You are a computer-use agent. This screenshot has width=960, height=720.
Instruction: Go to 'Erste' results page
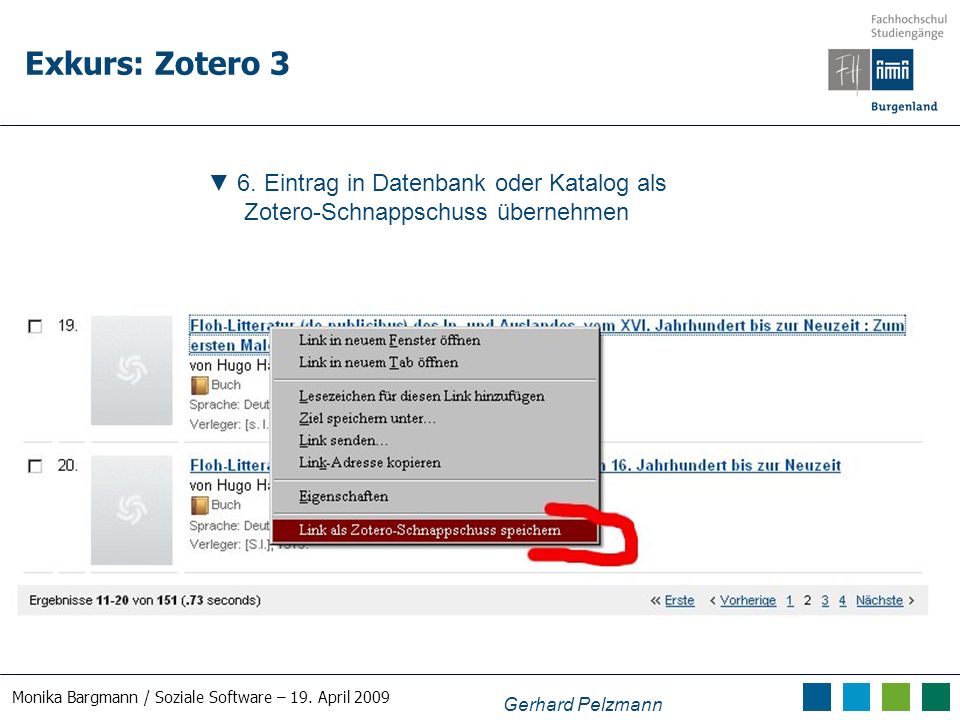coord(680,601)
